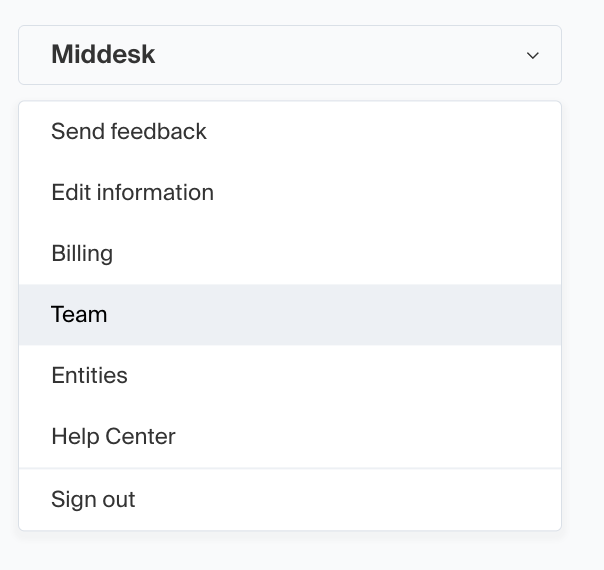Submit feedback via Send feedback
Screen dimensions: 604x570
click(x=129, y=132)
